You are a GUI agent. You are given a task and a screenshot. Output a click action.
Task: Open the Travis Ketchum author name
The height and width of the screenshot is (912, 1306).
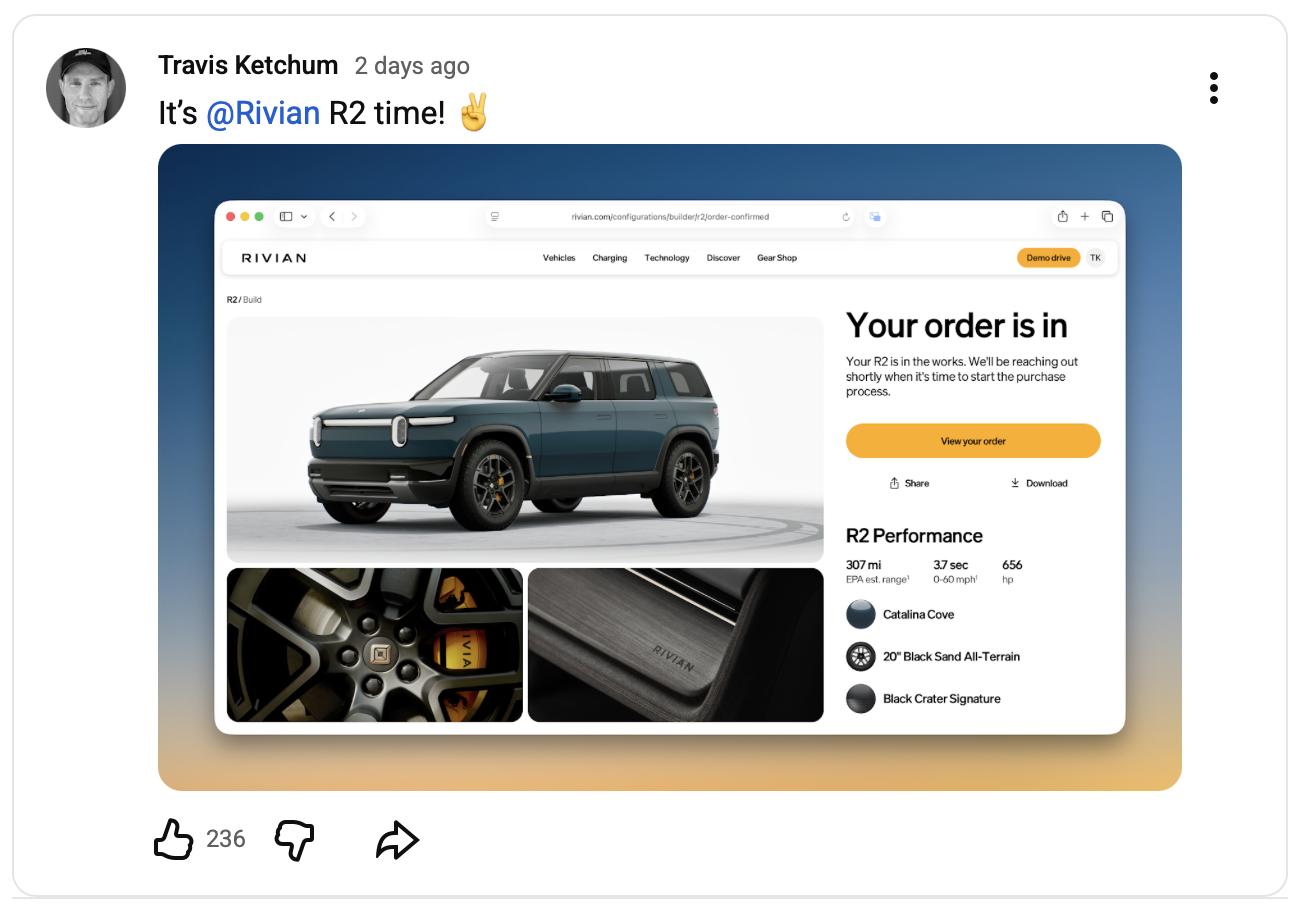[248, 65]
